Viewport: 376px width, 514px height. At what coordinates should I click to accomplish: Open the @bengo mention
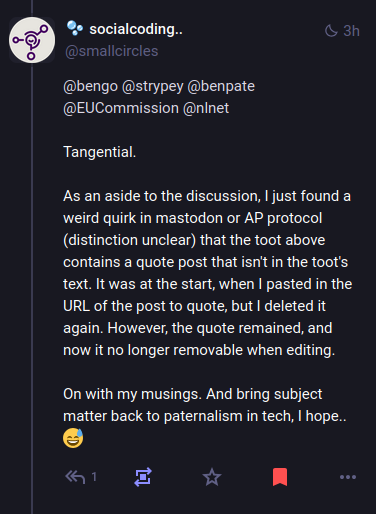90,86
